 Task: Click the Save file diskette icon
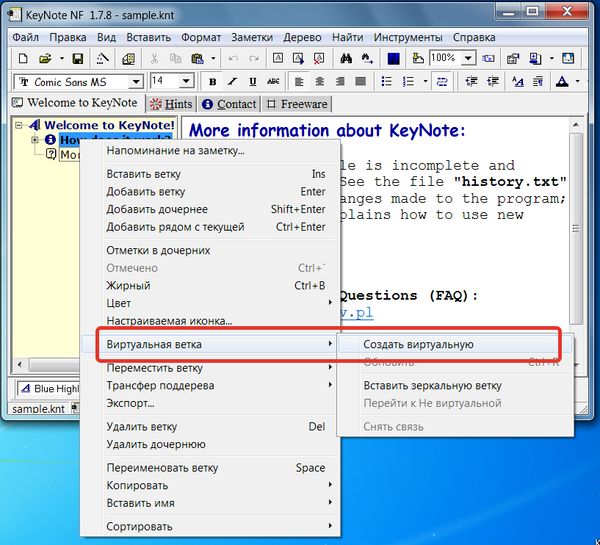click(x=78, y=59)
